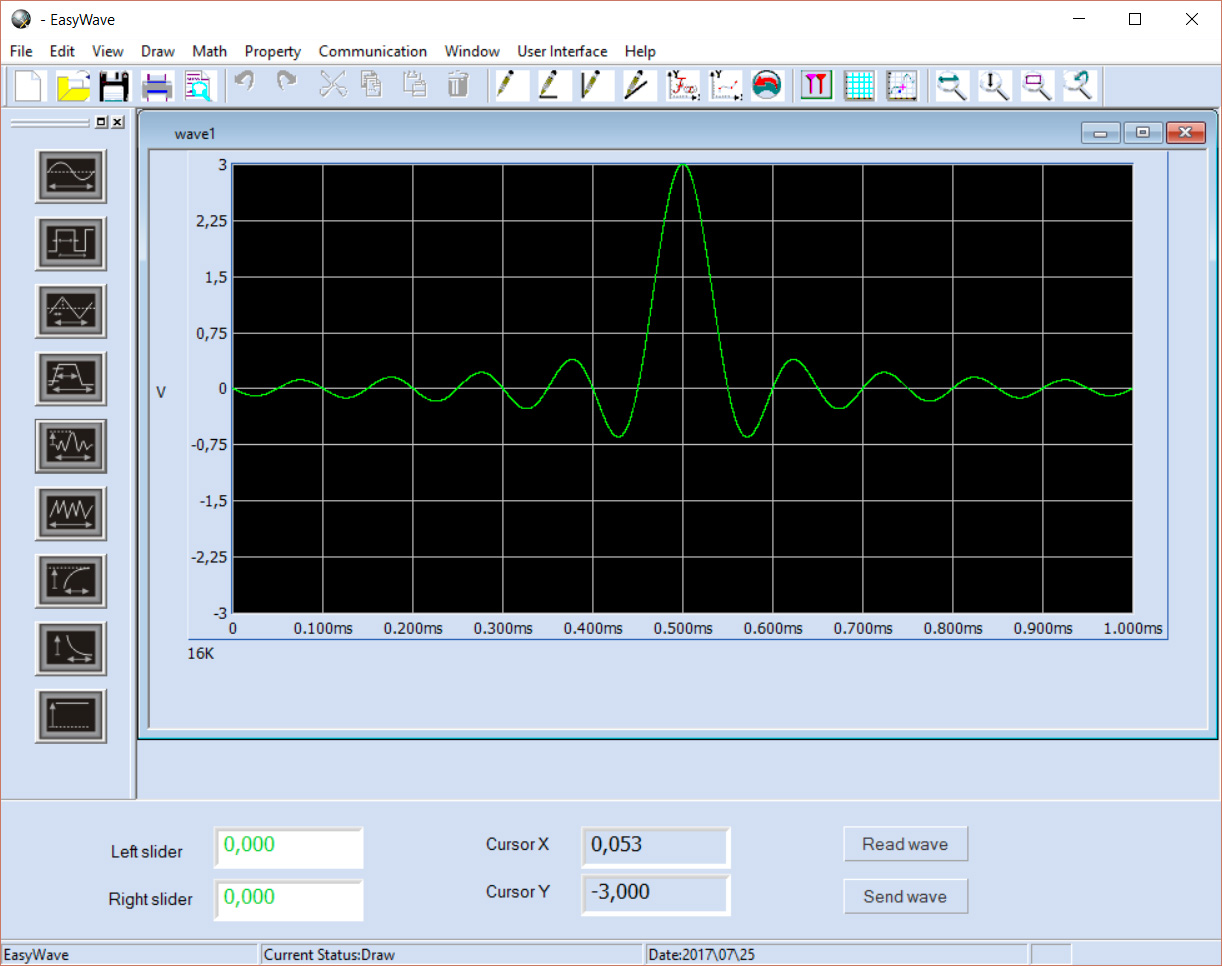Toggle the grid display icon
Screen dimensions: 1222x966
tap(860, 85)
